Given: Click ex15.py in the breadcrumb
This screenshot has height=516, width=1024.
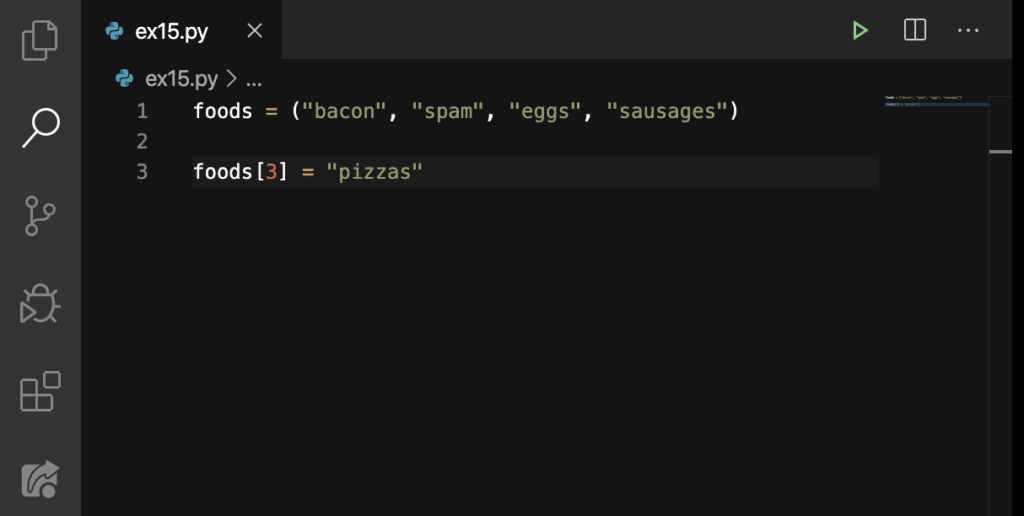Looking at the screenshot, I should (181, 79).
